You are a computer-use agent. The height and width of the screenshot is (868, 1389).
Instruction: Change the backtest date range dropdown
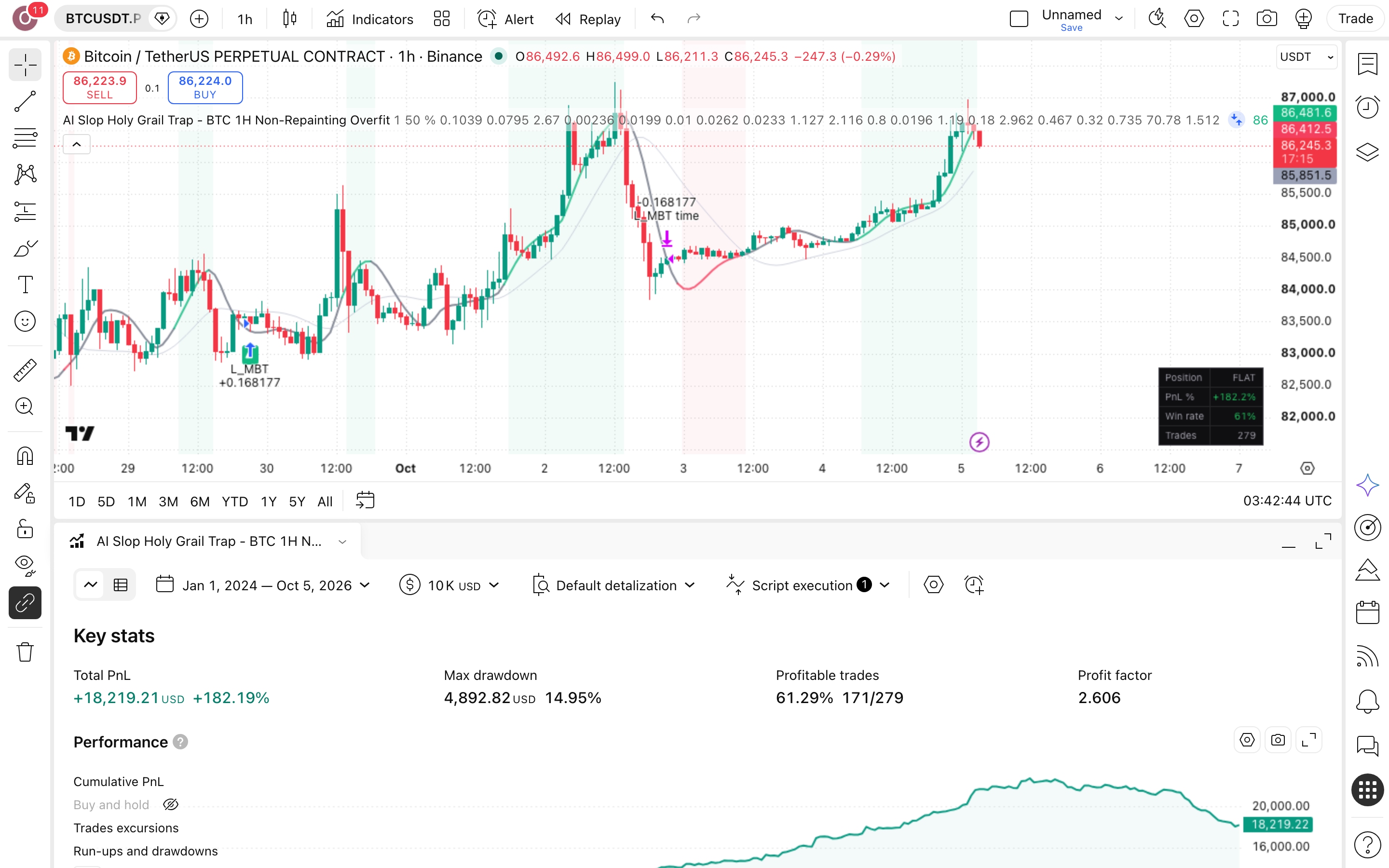[263, 585]
